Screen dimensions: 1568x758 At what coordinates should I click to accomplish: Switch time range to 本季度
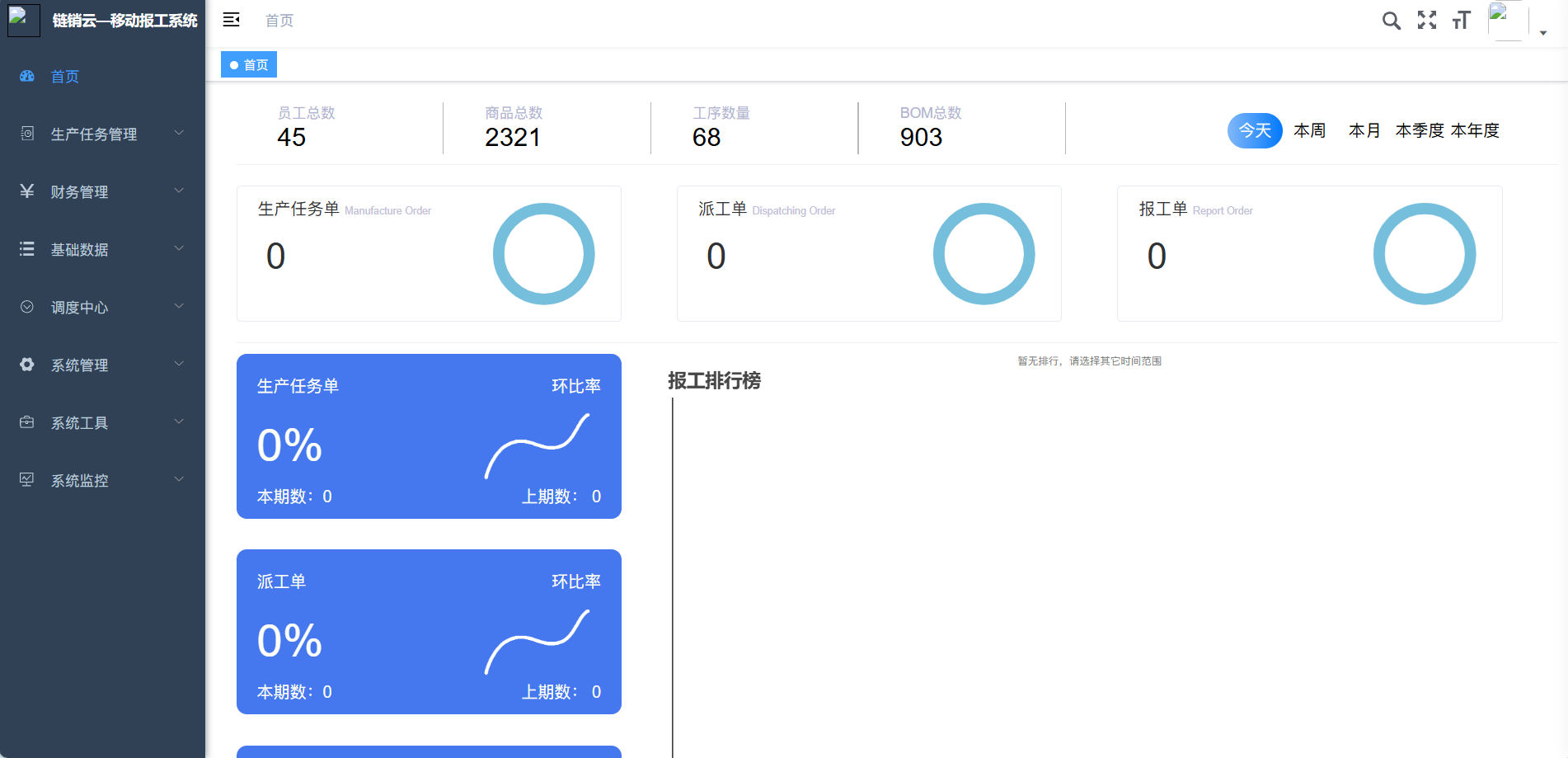pyautogui.click(x=1419, y=130)
